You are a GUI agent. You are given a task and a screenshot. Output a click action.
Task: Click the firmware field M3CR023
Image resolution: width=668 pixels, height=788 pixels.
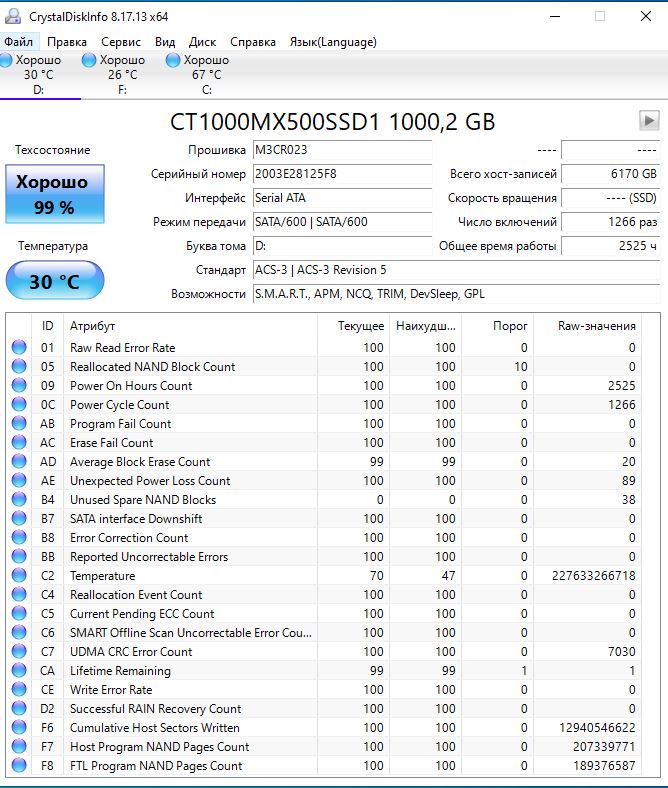click(x=342, y=150)
